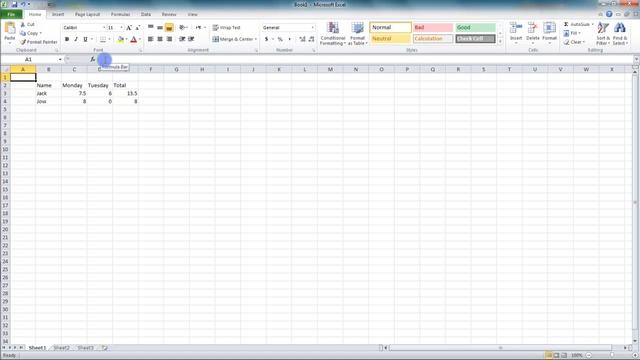Set Middle Align for cells
This screenshot has height=360, width=640.
tap(160, 28)
